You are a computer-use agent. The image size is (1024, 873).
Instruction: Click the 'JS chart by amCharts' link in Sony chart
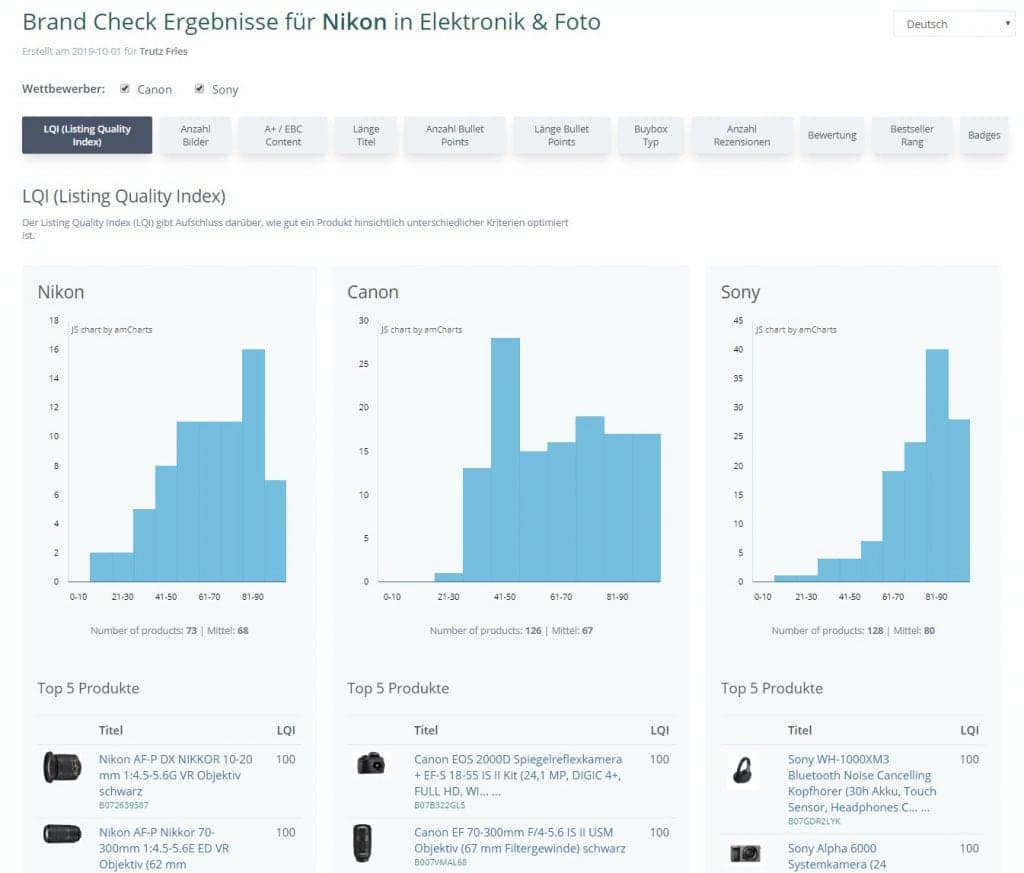pos(796,330)
